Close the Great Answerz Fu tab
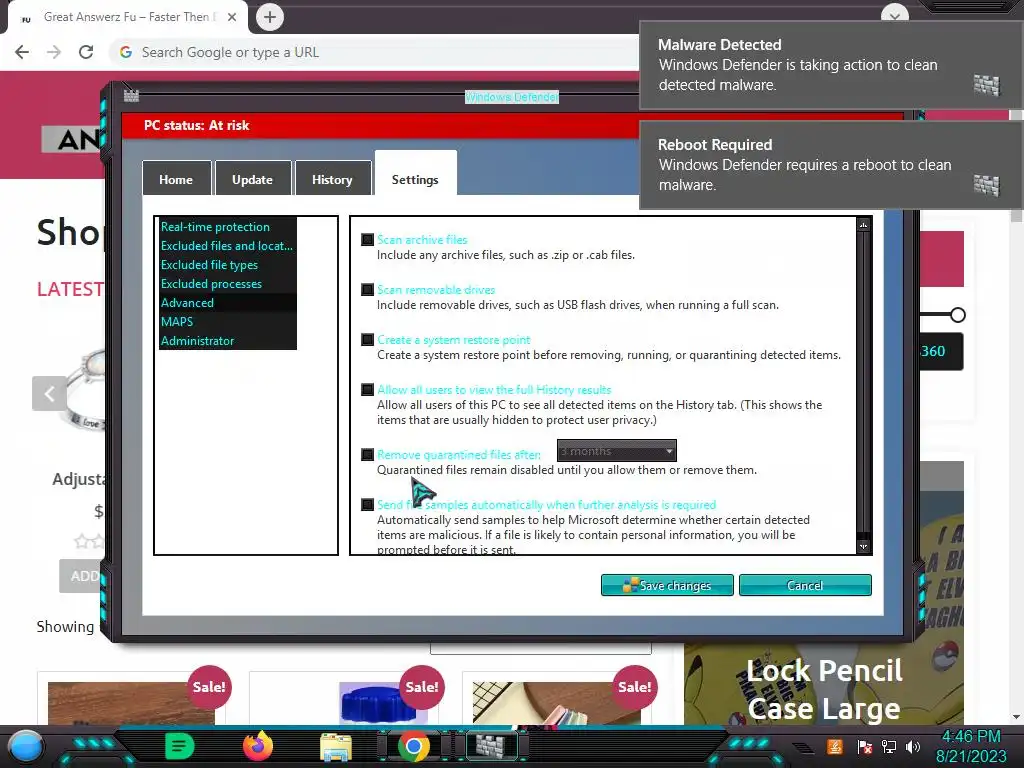This screenshot has width=1024, height=768. tap(232, 17)
